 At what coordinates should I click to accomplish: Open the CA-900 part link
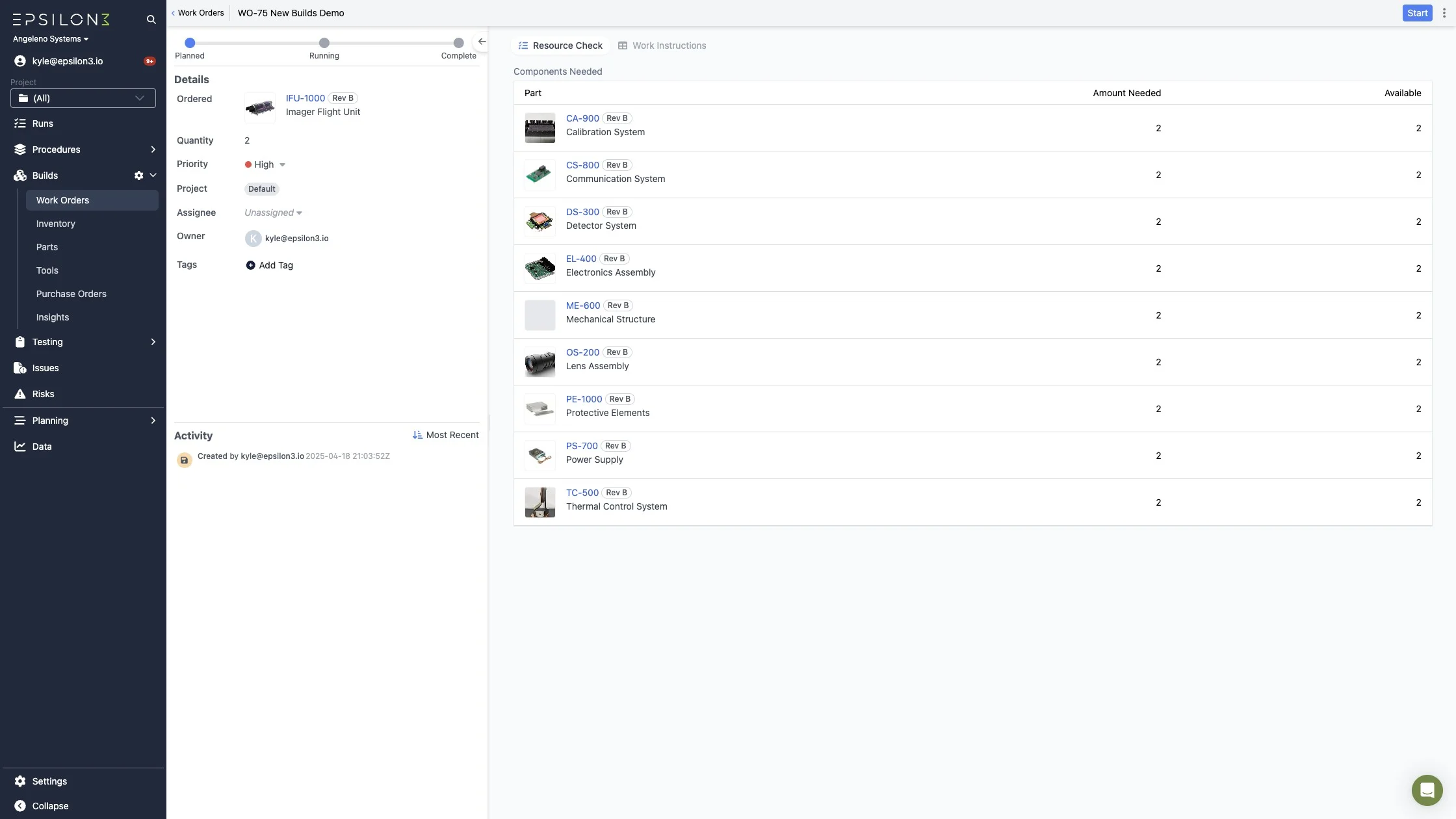click(582, 118)
